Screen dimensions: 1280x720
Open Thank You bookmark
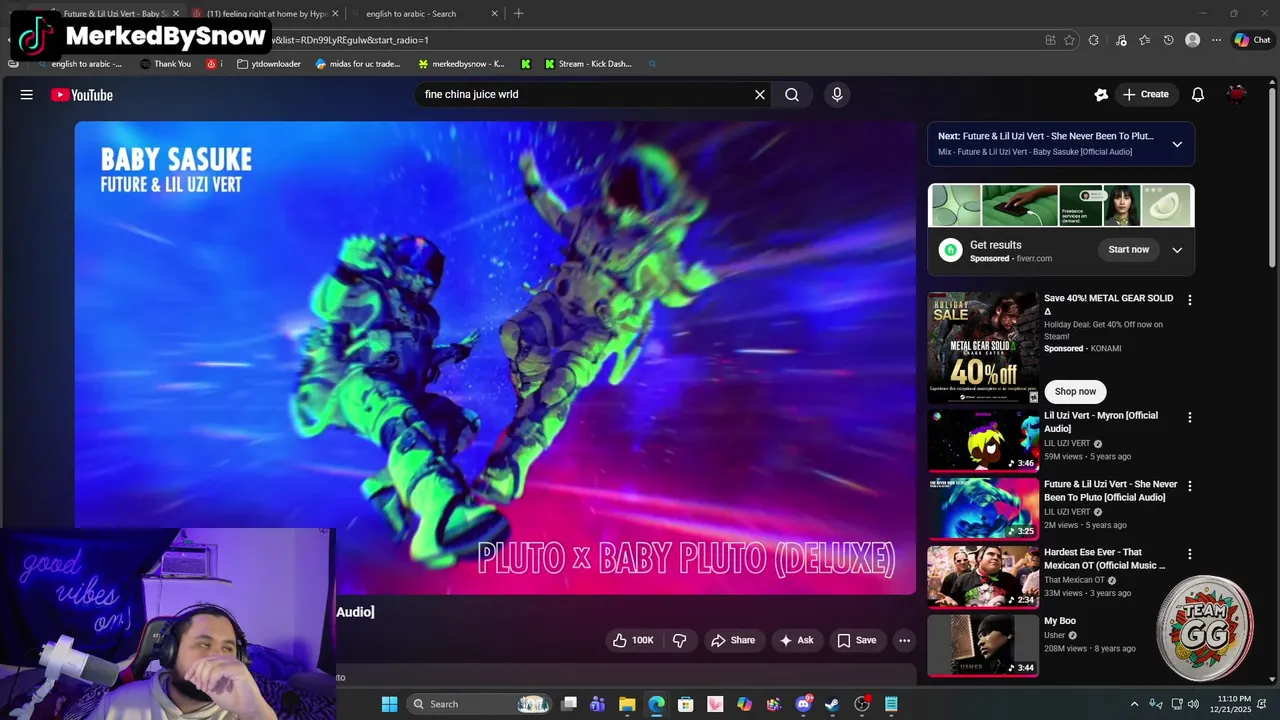click(x=165, y=64)
